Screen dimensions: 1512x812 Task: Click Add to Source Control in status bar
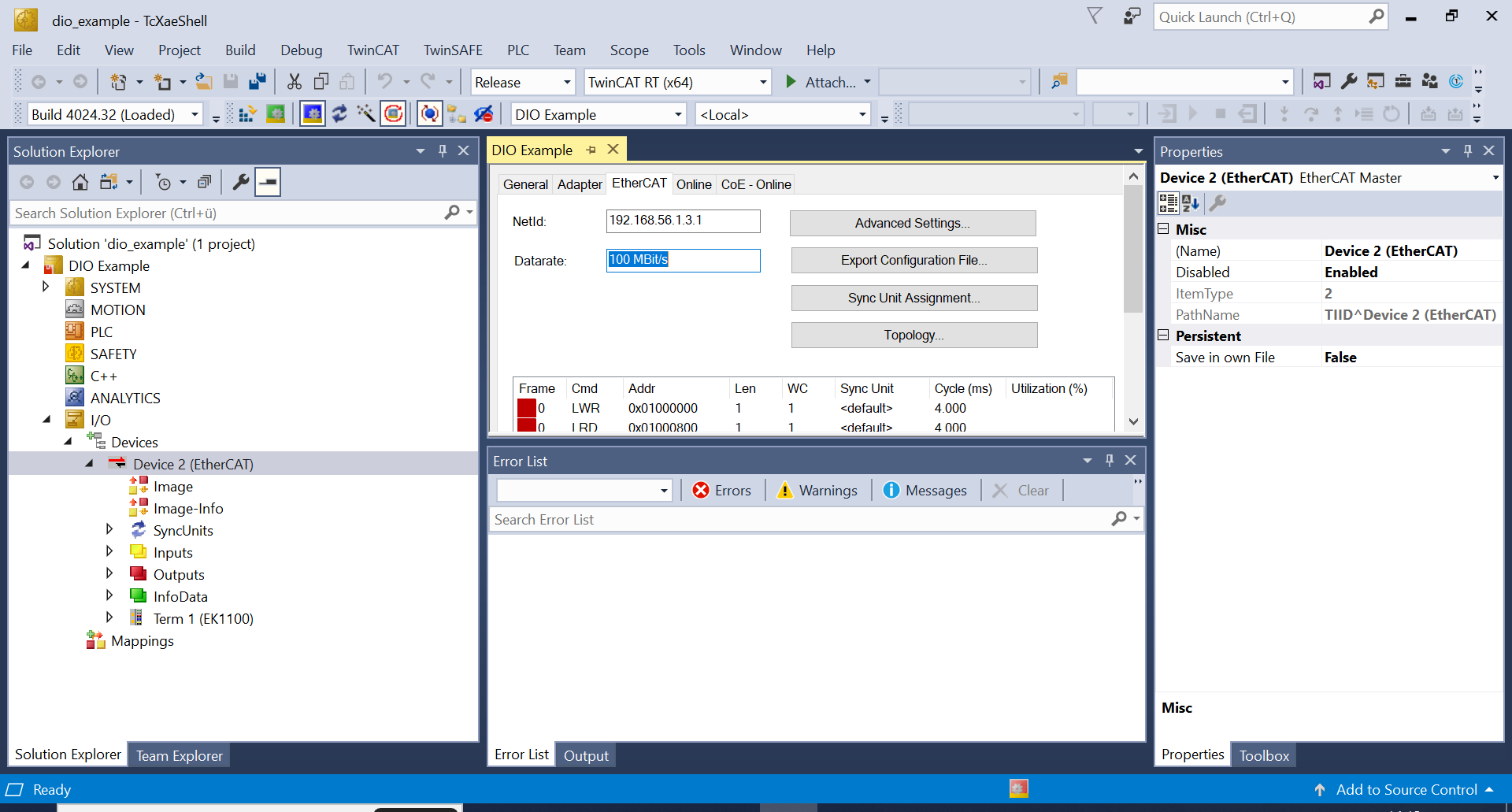[x=1406, y=789]
